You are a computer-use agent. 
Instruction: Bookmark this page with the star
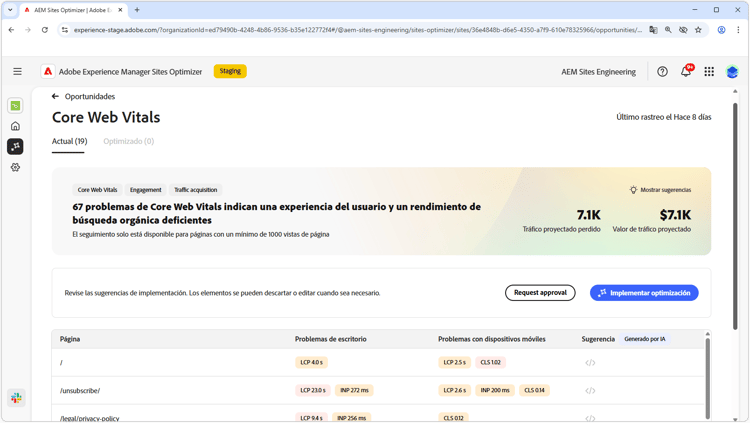[x=698, y=30]
